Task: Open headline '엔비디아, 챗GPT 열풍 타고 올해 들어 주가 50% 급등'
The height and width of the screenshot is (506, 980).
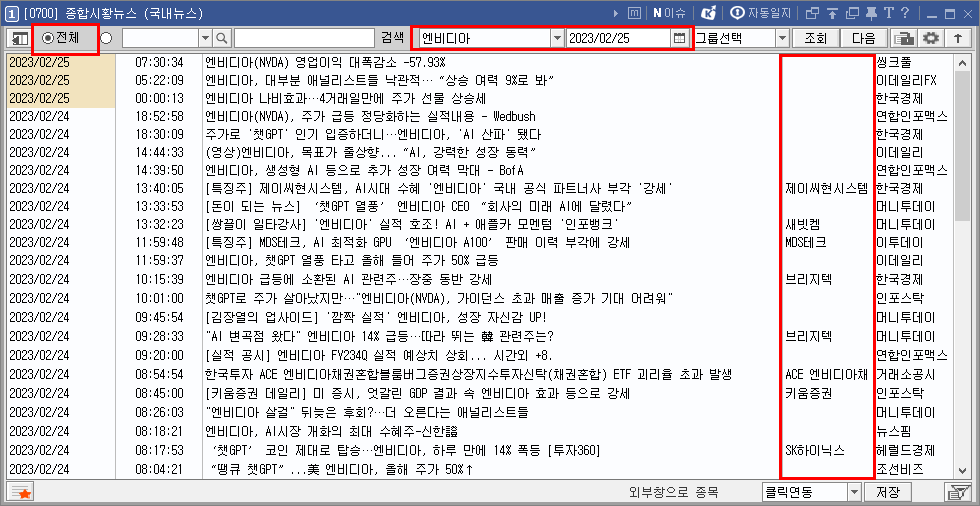Action: (351, 262)
